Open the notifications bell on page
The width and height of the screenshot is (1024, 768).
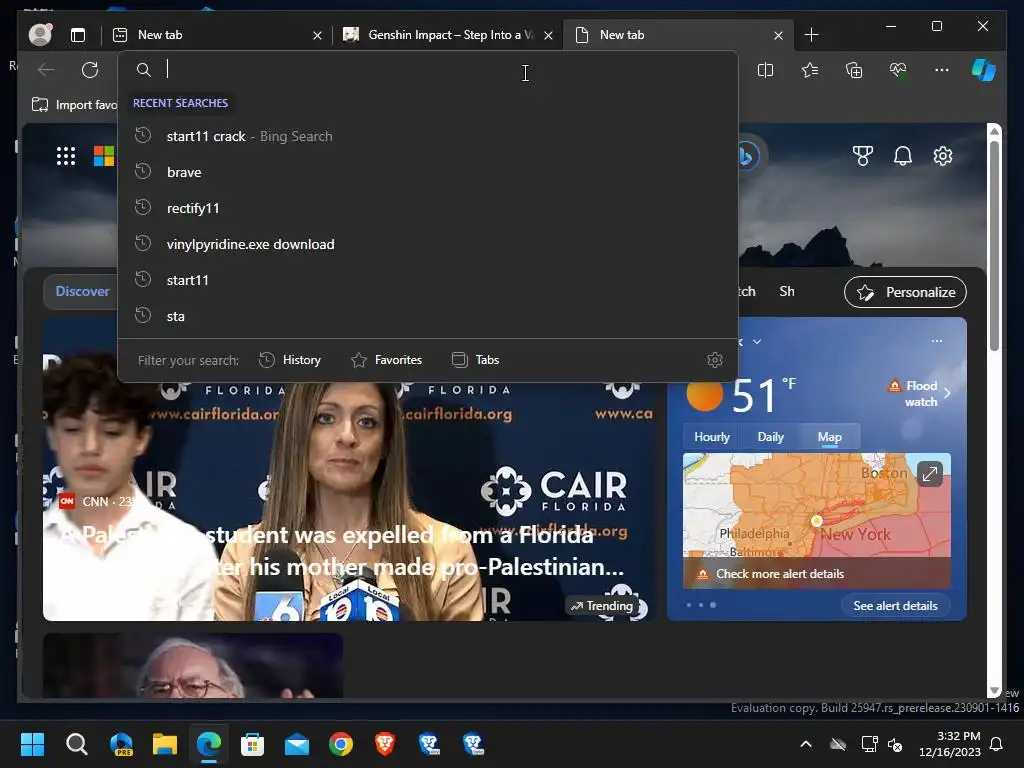(903, 155)
